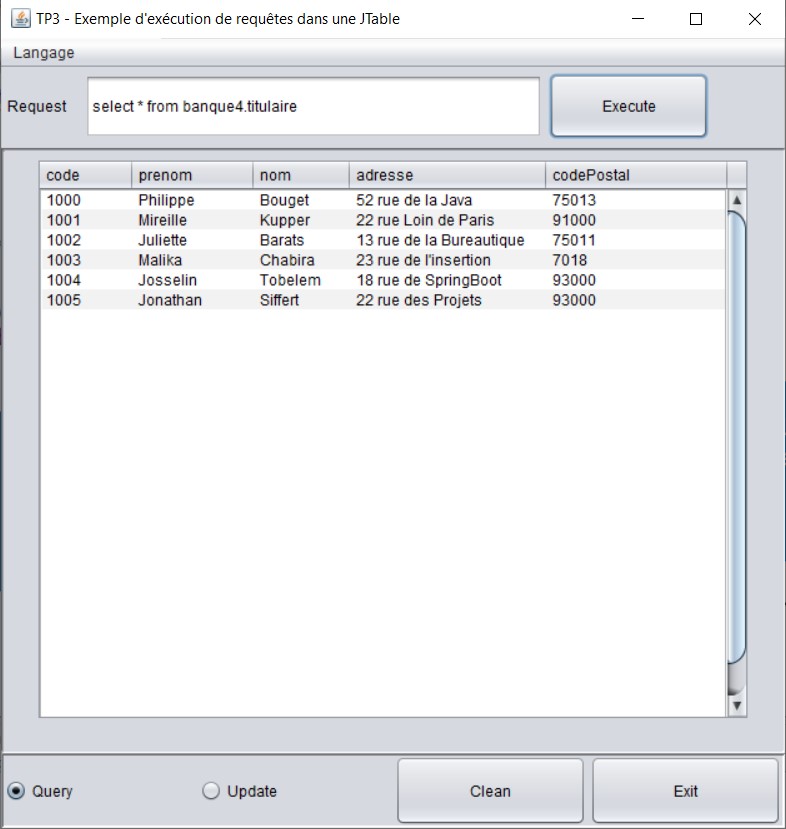Click the scrollbar up arrow in table
This screenshot has height=829, width=786.
[737, 200]
